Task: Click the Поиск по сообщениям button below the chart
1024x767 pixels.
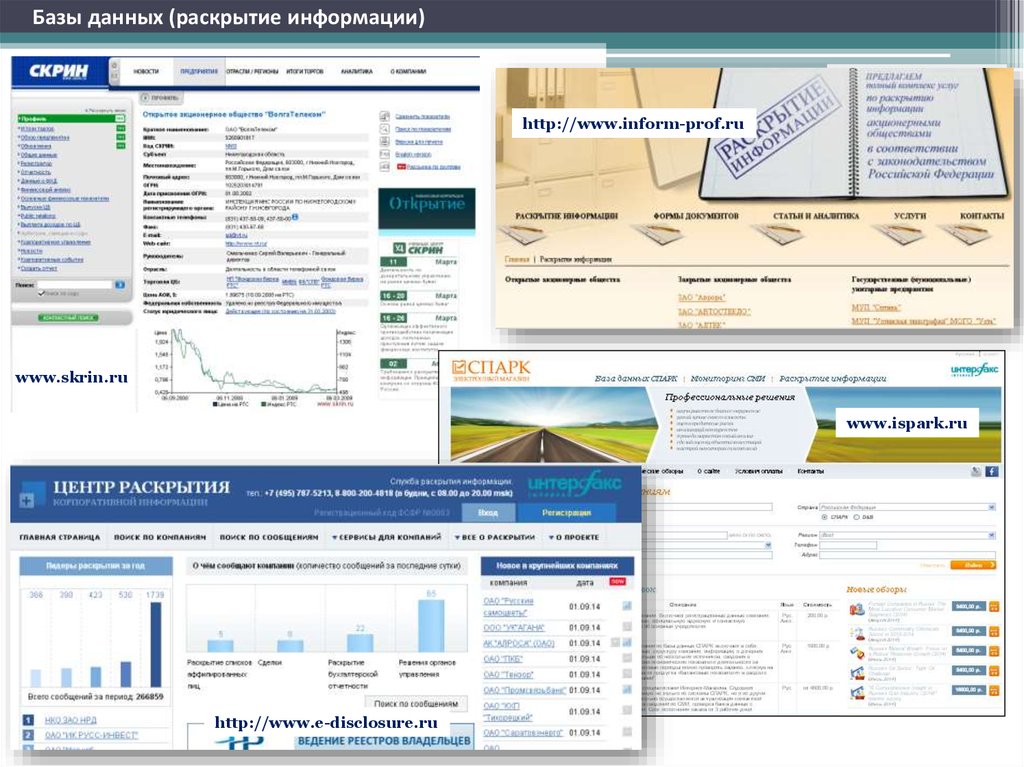Action: [x=416, y=704]
